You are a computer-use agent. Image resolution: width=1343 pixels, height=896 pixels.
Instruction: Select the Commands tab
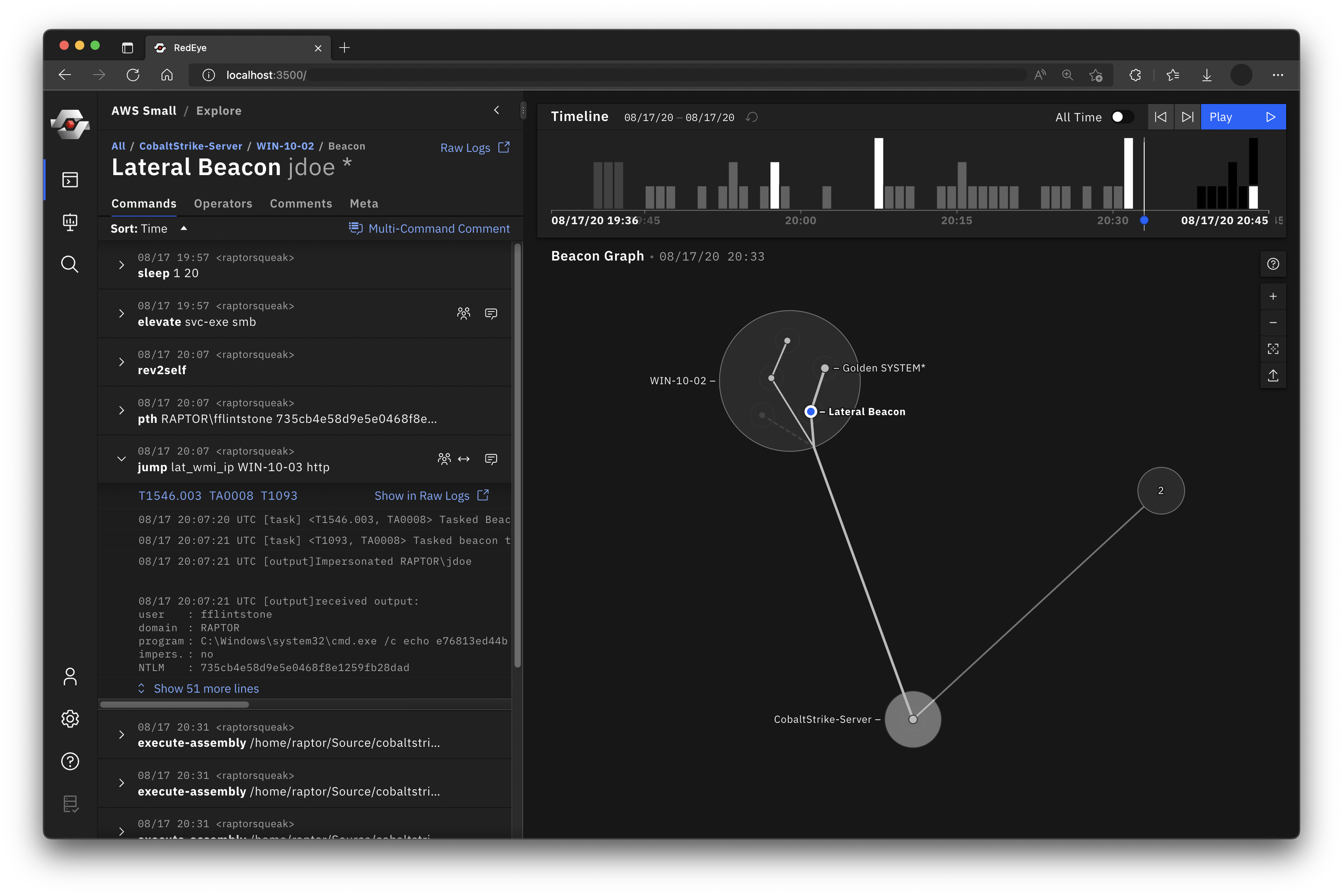coord(143,203)
